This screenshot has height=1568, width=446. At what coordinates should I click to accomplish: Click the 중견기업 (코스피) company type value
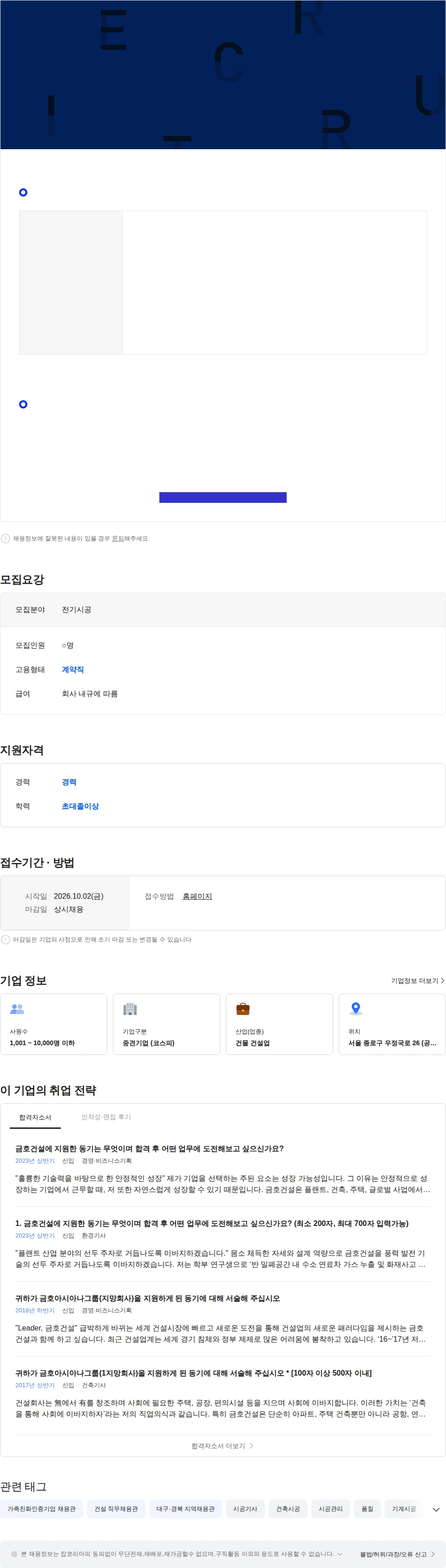point(149,1043)
